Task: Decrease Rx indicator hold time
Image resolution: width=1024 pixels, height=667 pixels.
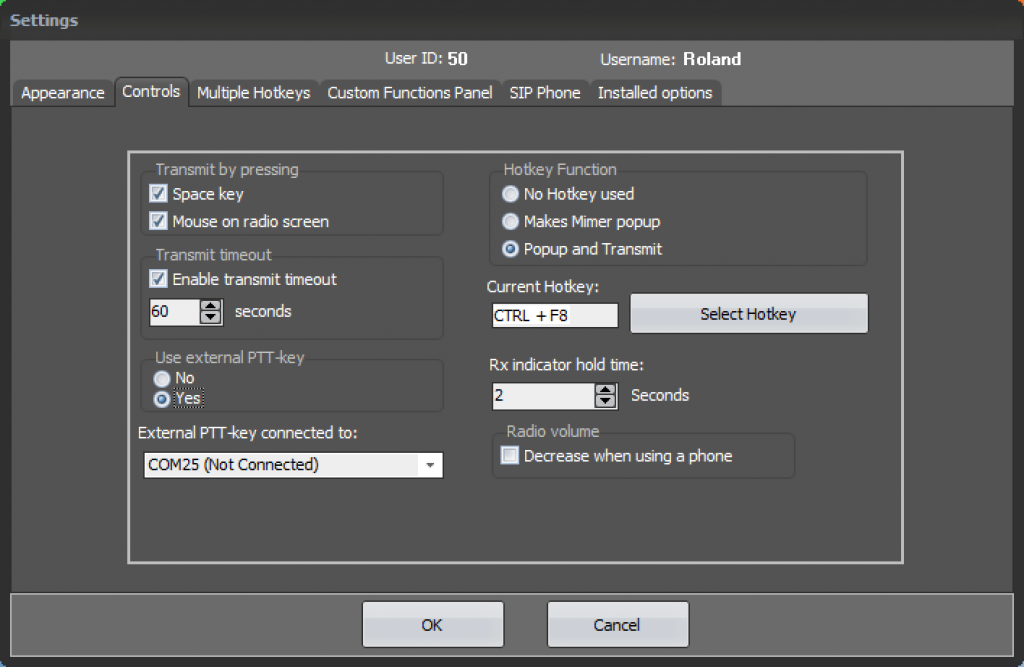Action: (x=605, y=402)
